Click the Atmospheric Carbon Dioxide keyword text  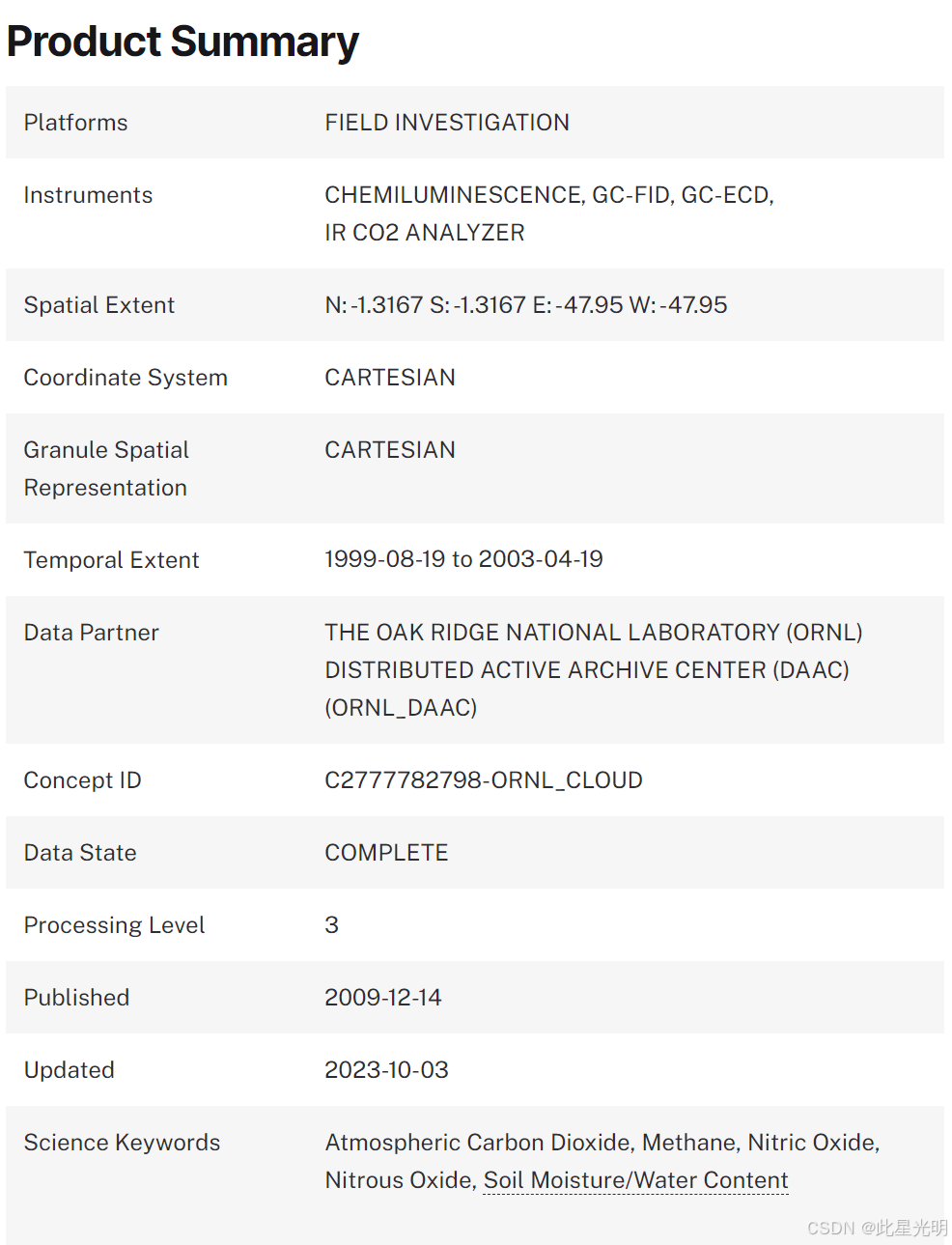(479, 1143)
